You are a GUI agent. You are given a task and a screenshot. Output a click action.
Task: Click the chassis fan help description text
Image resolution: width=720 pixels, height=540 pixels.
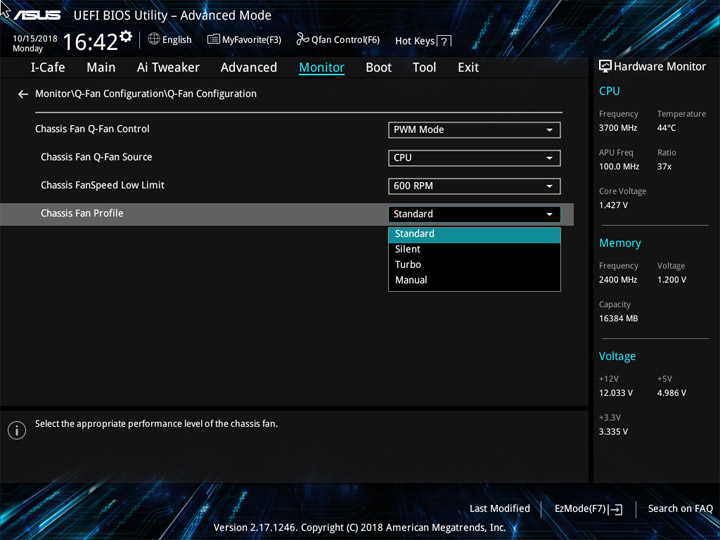[x=156, y=424]
